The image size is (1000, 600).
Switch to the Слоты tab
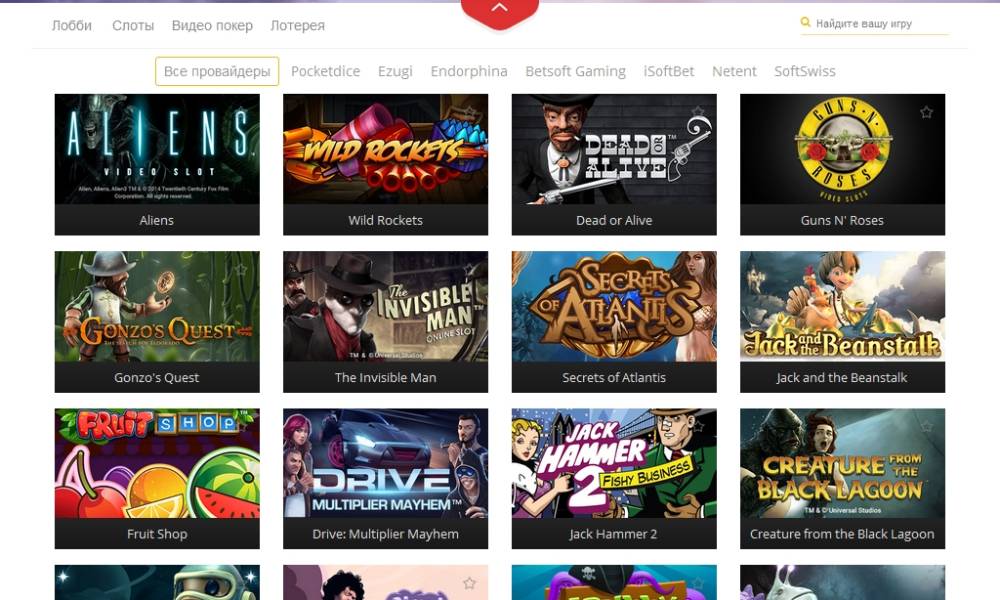(x=133, y=26)
